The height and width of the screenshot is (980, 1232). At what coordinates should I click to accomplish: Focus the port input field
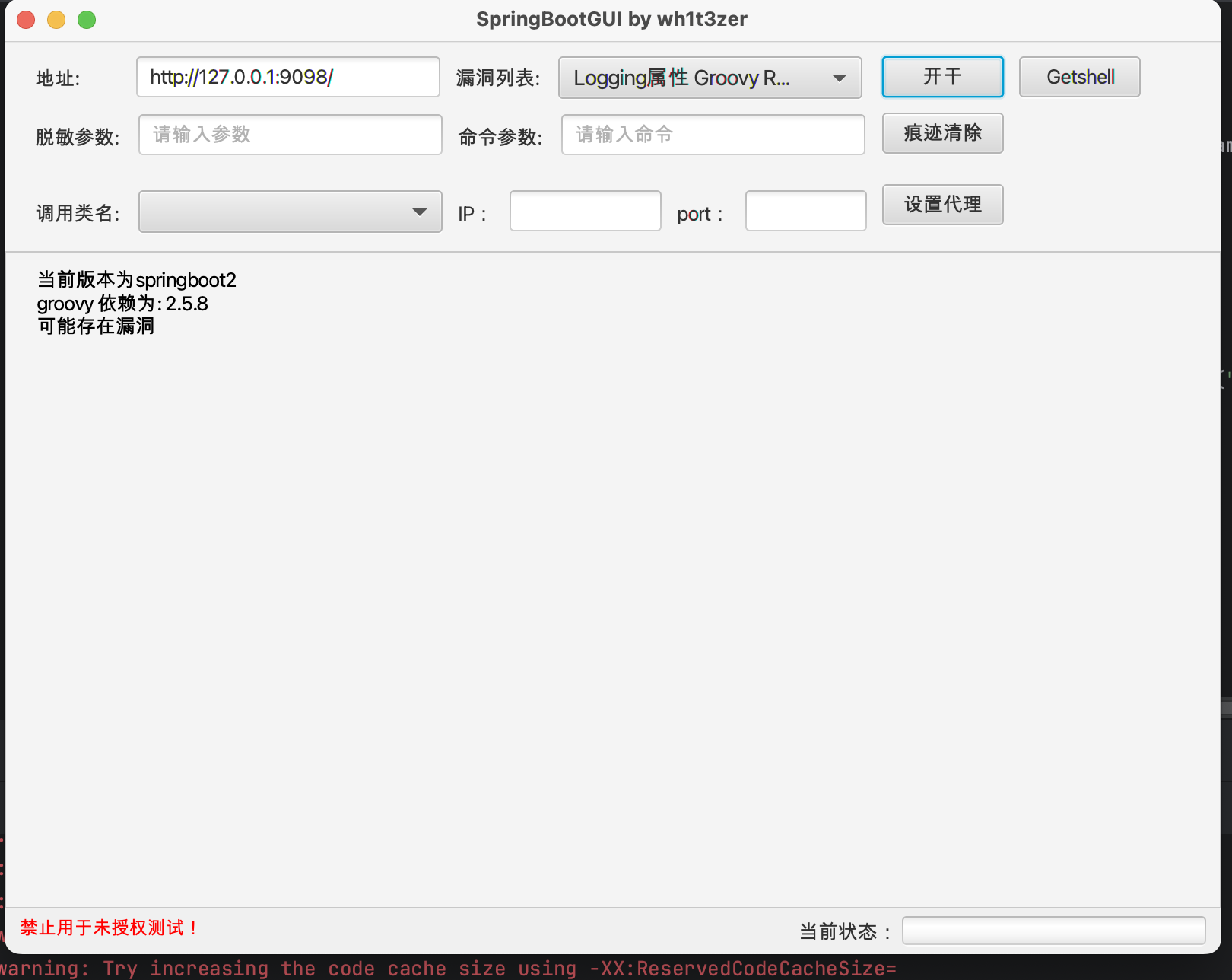pos(805,211)
